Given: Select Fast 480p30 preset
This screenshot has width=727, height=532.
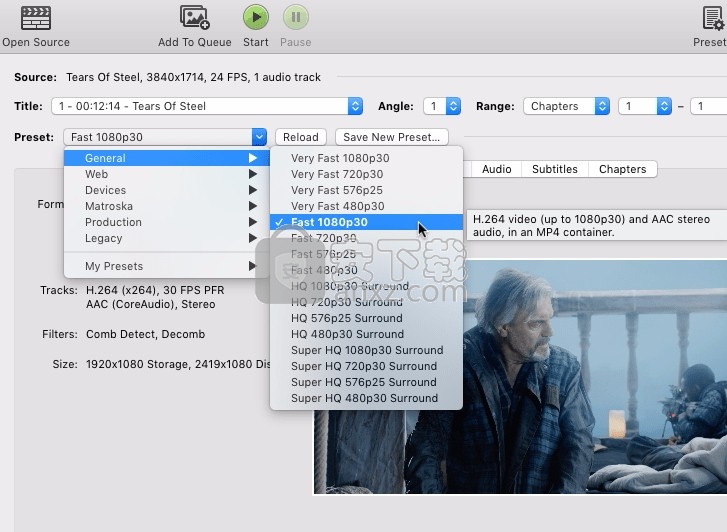Looking at the screenshot, I should [x=366, y=270].
